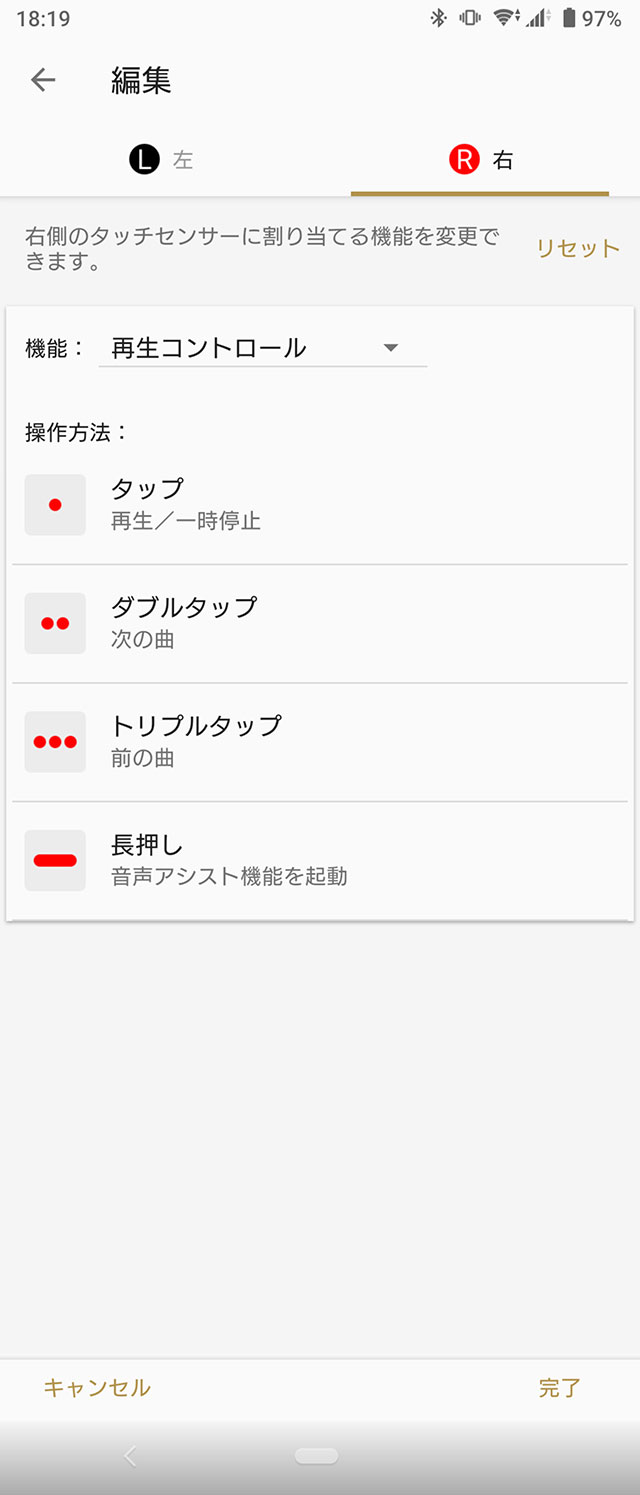The height and width of the screenshot is (1495, 640).
Task: Tap the back arrow in the header
Action: 43,80
